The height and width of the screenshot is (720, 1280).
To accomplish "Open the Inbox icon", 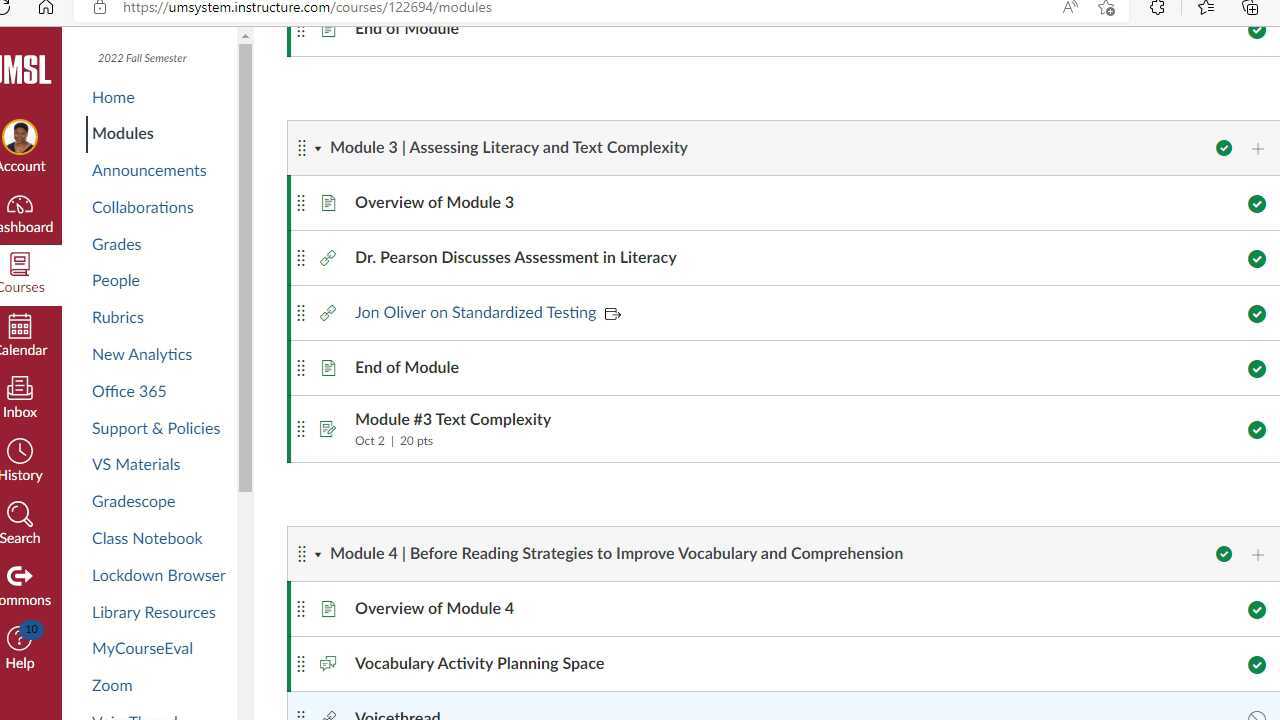I will pos(19,389).
